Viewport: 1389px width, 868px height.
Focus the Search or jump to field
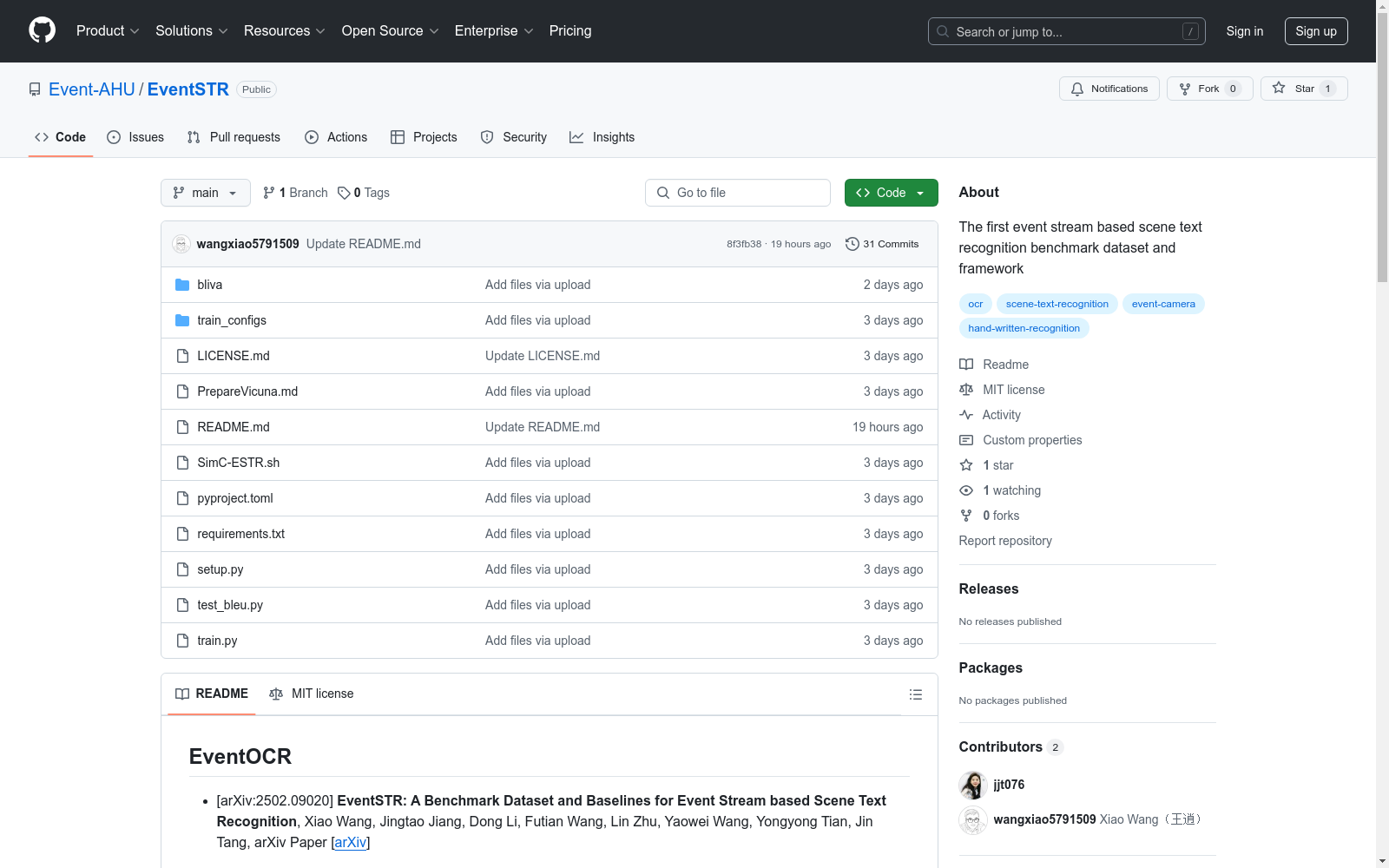(x=1066, y=31)
